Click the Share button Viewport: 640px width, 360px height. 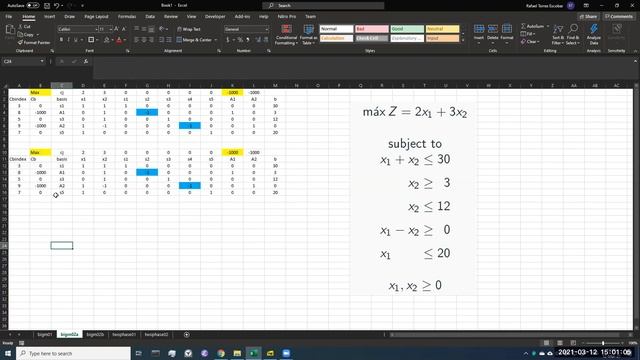coord(588,17)
